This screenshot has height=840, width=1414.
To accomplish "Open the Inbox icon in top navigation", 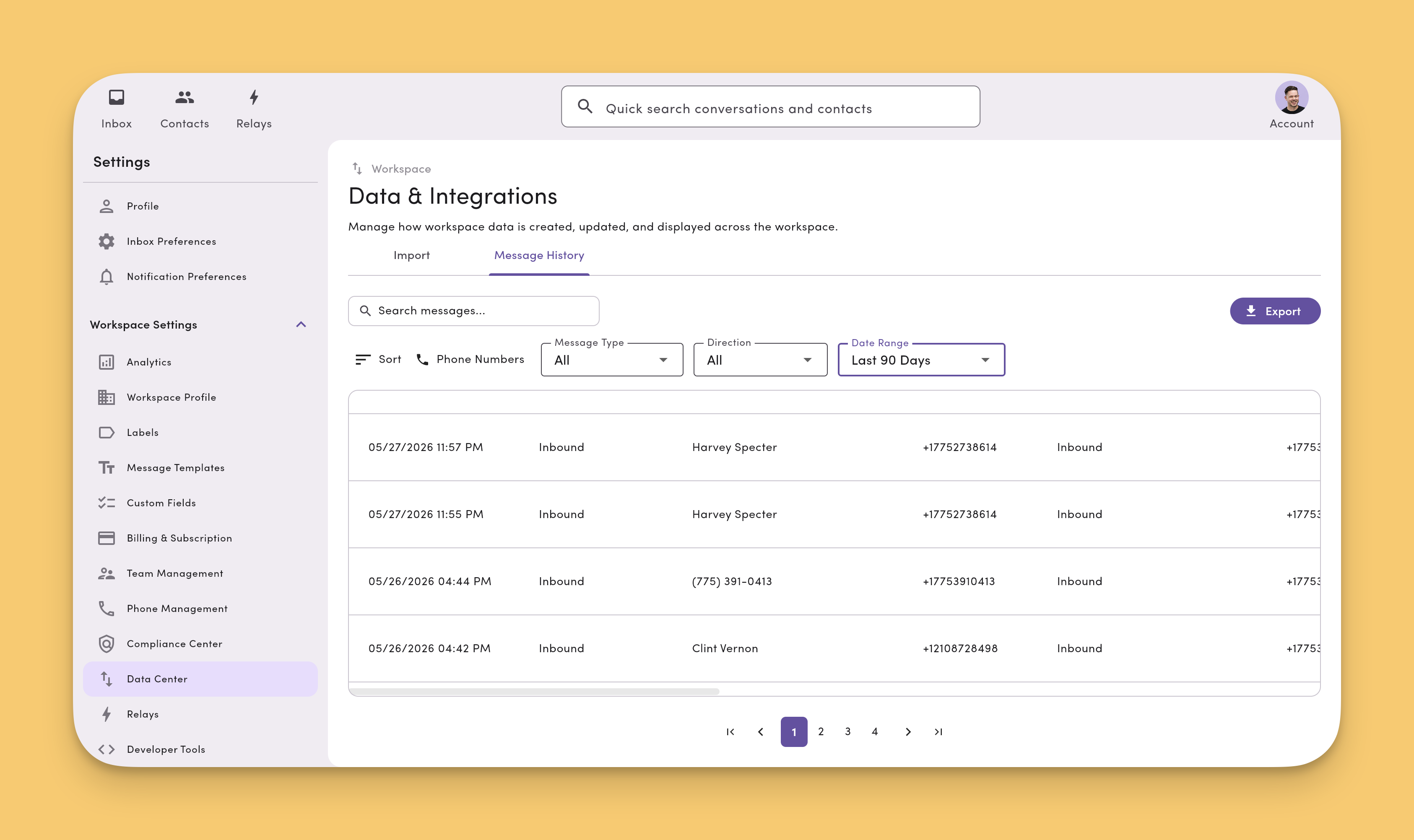I will click(x=116, y=97).
